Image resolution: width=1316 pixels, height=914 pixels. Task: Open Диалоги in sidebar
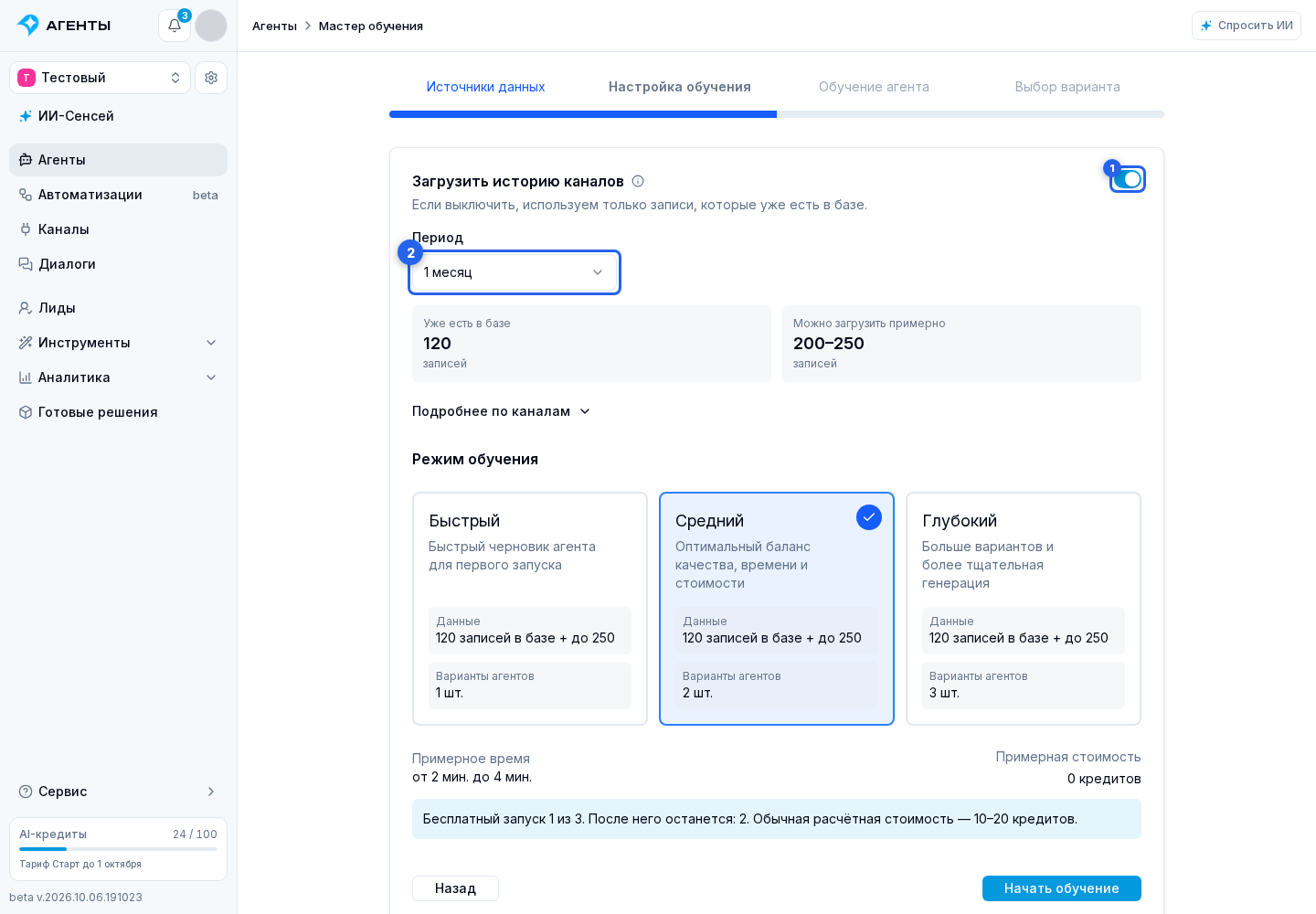point(119,264)
